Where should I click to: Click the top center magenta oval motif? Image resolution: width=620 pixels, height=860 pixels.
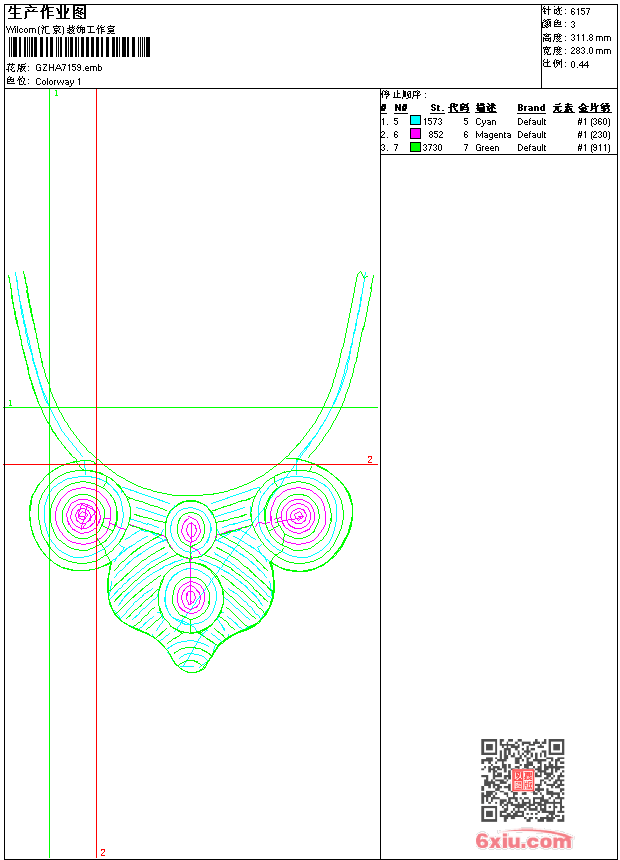[x=190, y=529]
